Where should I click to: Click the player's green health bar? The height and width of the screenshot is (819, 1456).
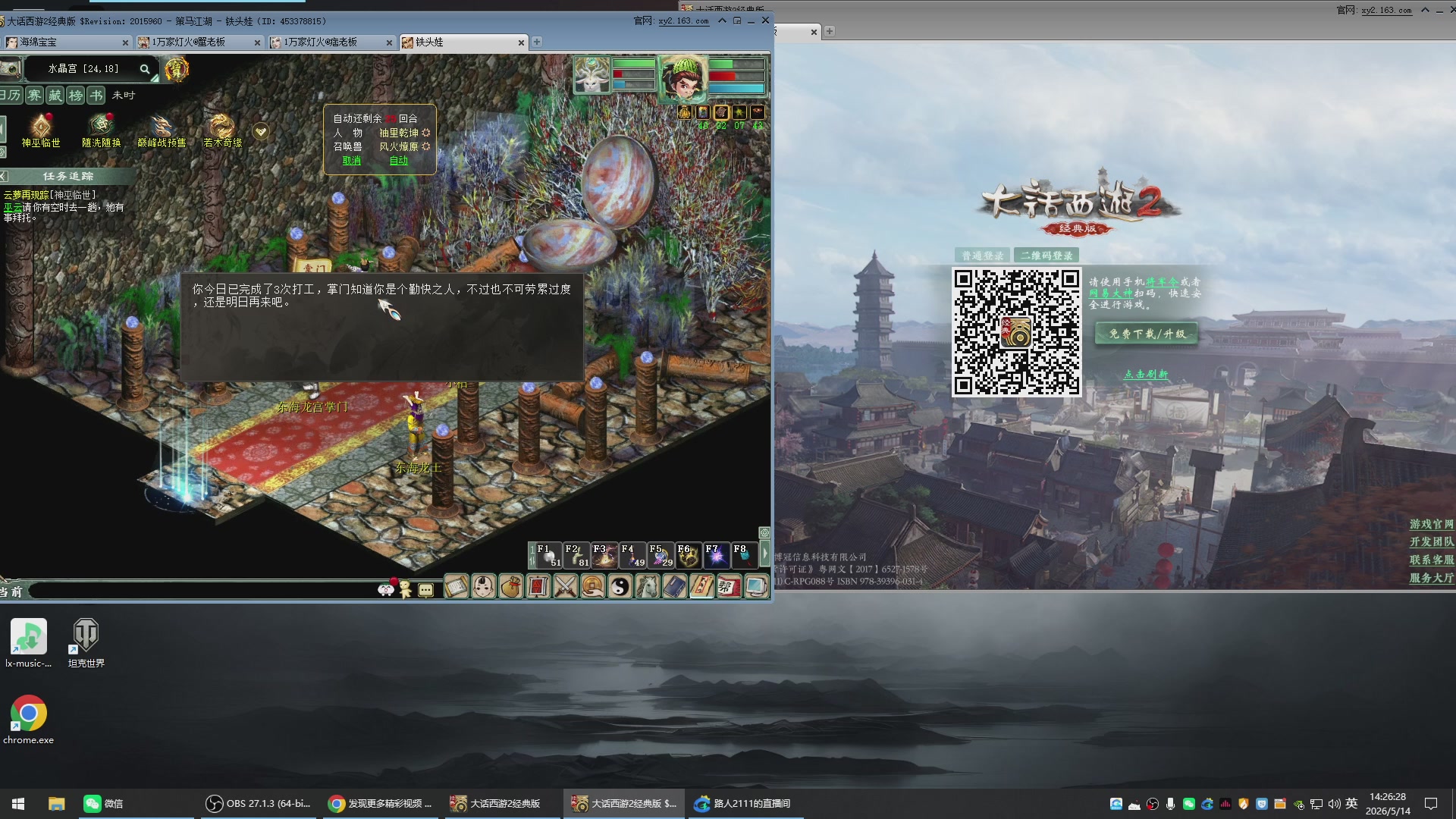pyautogui.click(x=736, y=64)
